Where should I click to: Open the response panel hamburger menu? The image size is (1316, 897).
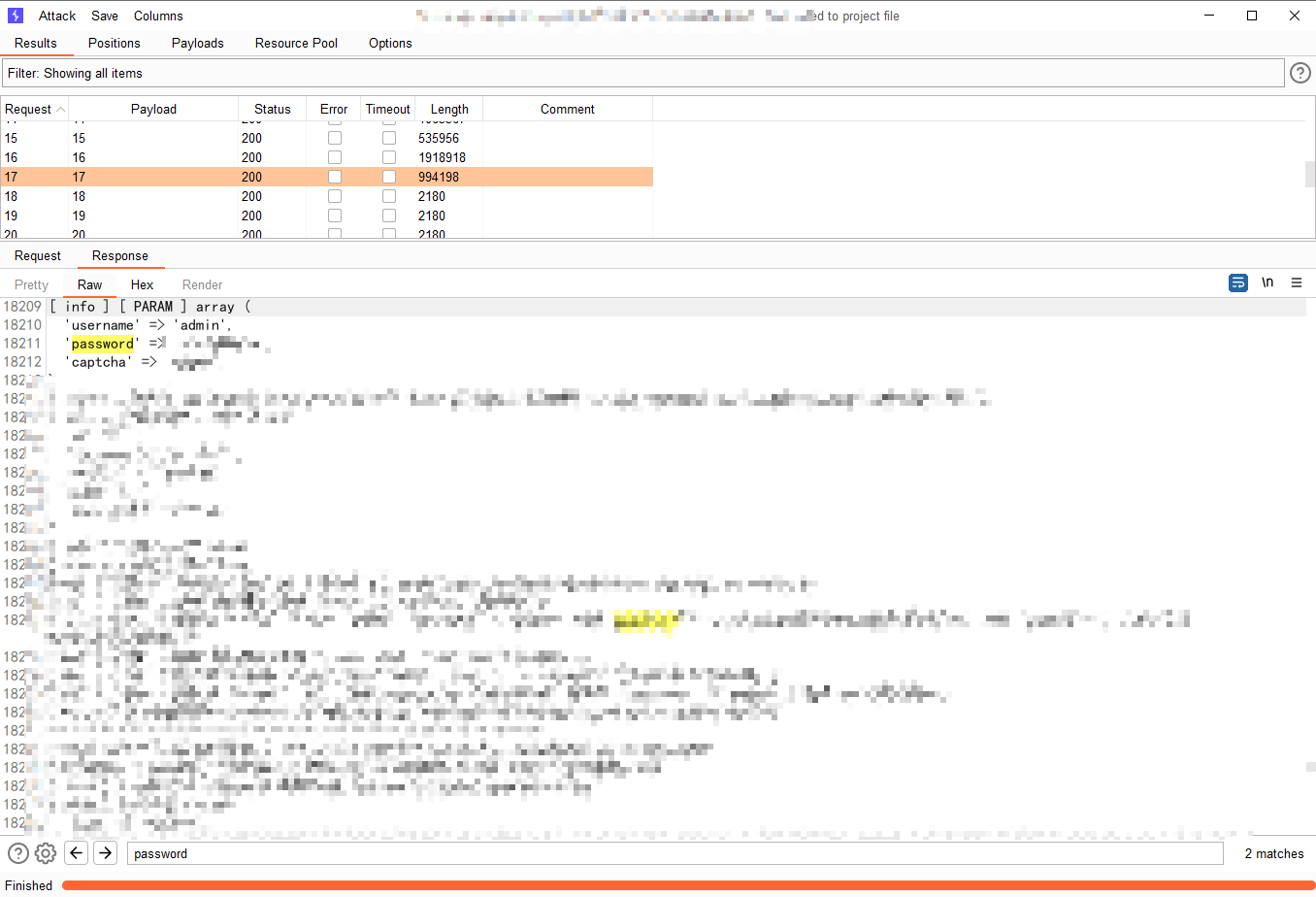click(x=1297, y=282)
